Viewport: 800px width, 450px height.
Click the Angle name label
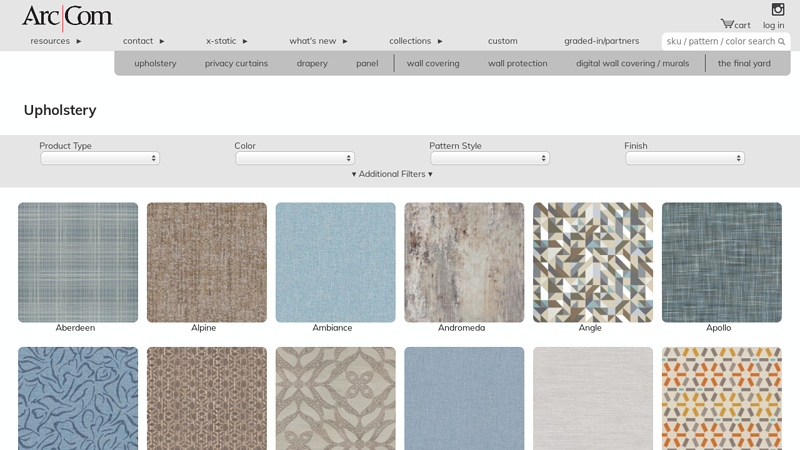click(590, 328)
